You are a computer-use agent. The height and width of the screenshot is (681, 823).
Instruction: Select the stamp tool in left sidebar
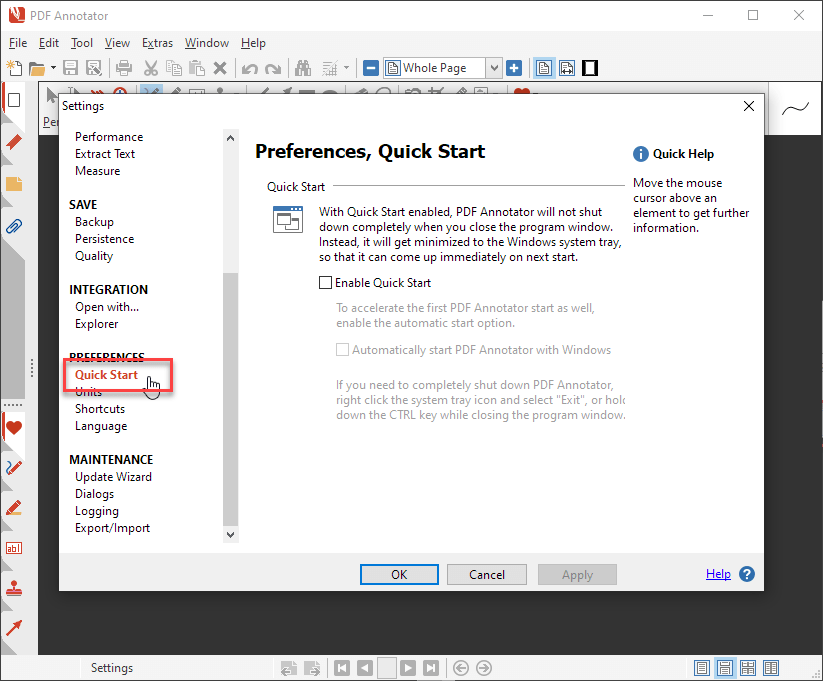coord(14,588)
